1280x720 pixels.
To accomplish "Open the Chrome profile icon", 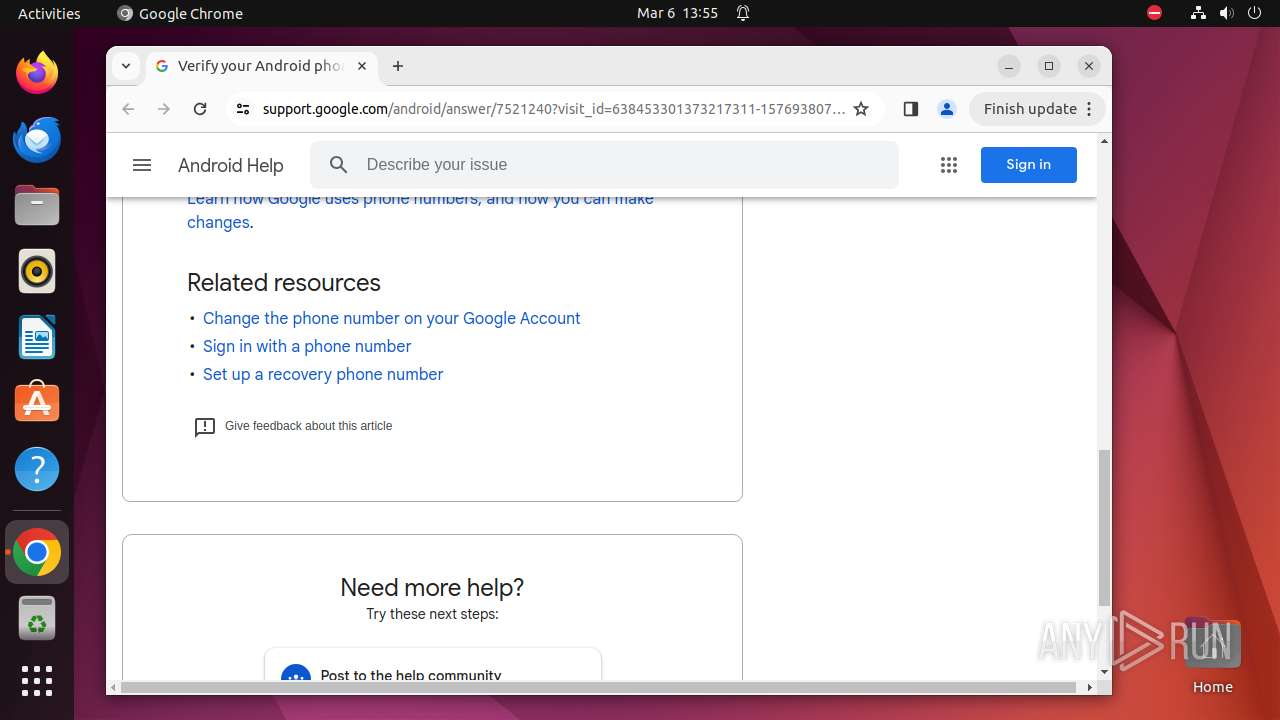I will coord(946,109).
